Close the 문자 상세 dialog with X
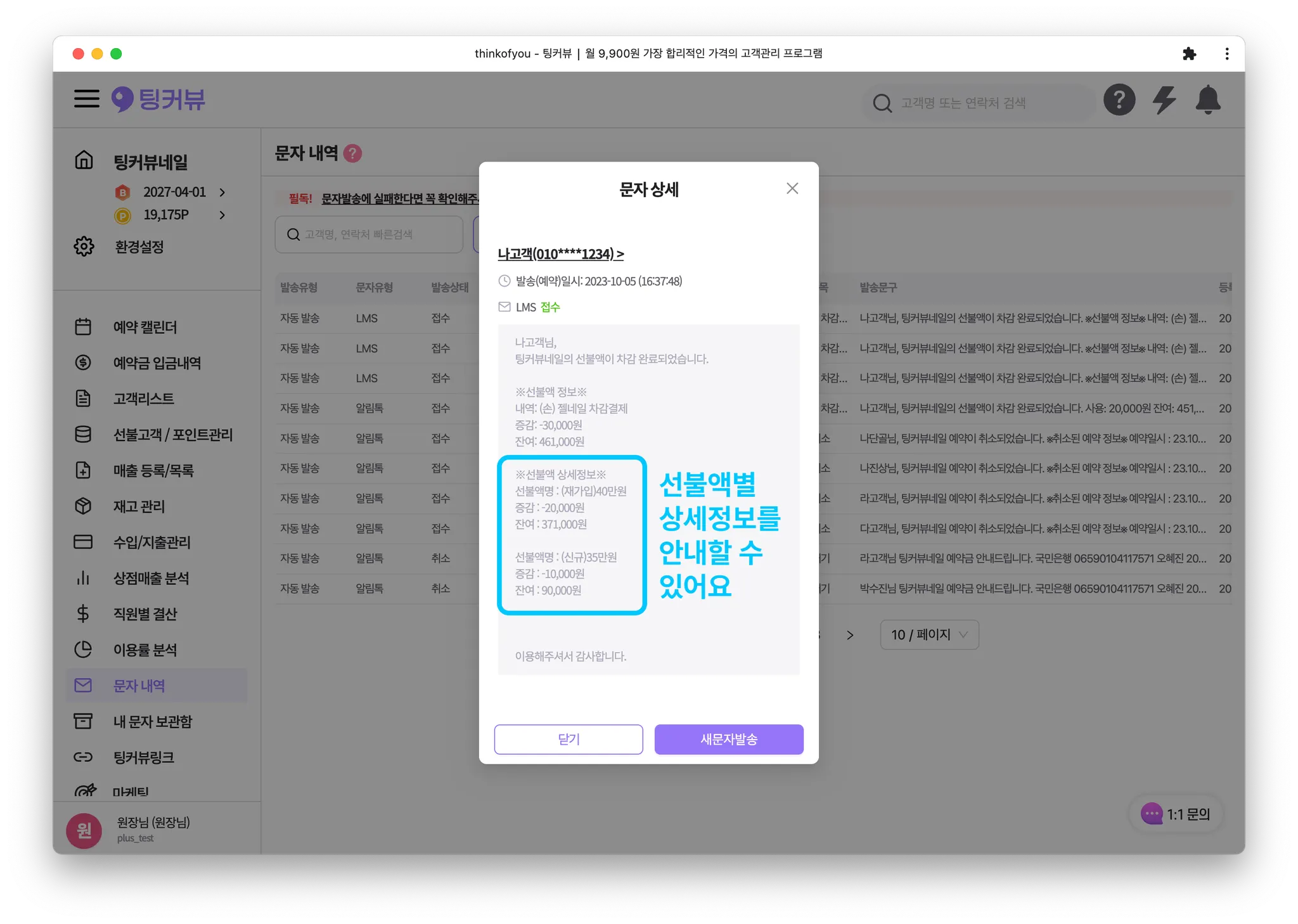The image size is (1298, 924). pyautogui.click(x=792, y=189)
